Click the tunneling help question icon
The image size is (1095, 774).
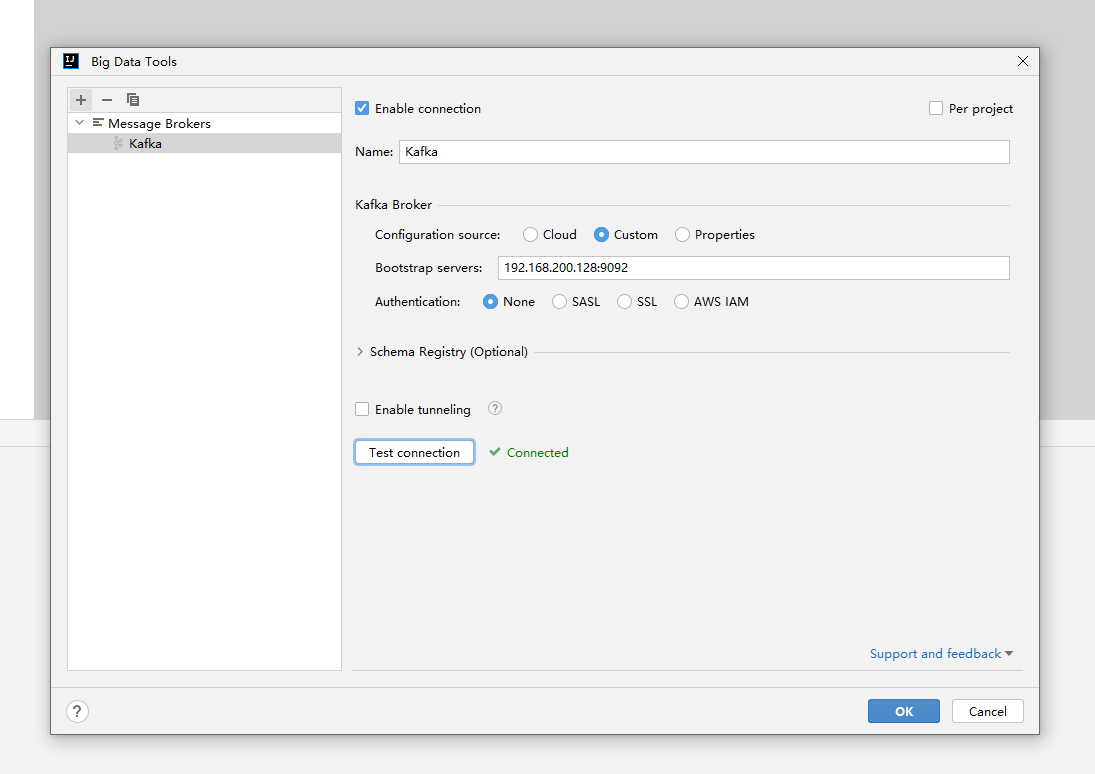494,409
